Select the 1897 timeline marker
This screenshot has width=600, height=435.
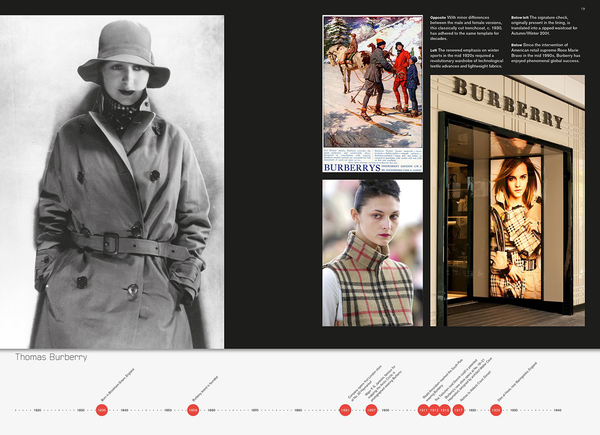(371, 410)
